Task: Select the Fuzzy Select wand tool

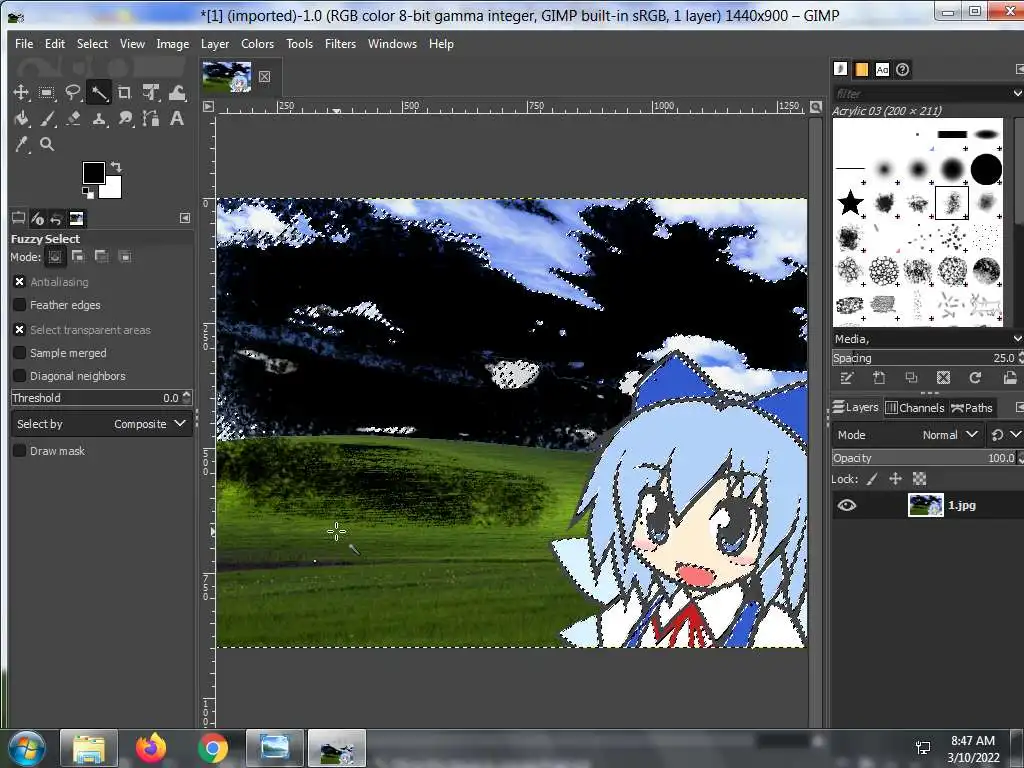Action: [99, 92]
